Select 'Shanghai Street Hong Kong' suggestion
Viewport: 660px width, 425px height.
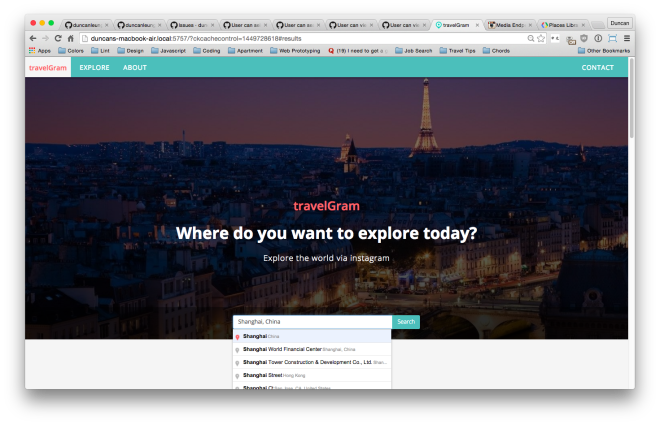coord(312,375)
